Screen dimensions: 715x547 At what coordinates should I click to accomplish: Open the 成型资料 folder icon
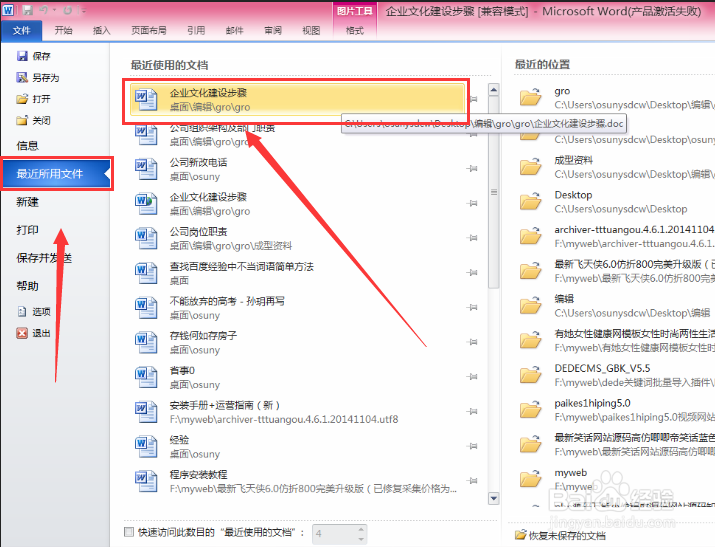click(530, 166)
